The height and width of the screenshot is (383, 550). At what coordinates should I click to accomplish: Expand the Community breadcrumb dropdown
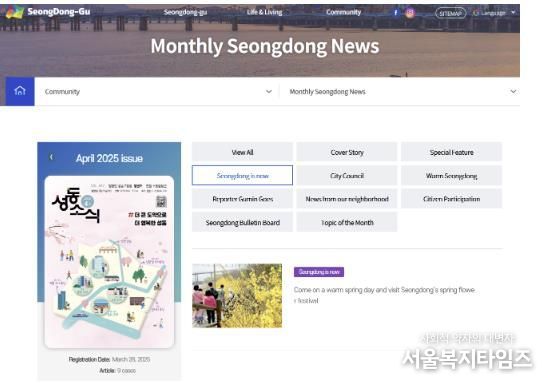pyautogui.click(x=269, y=92)
